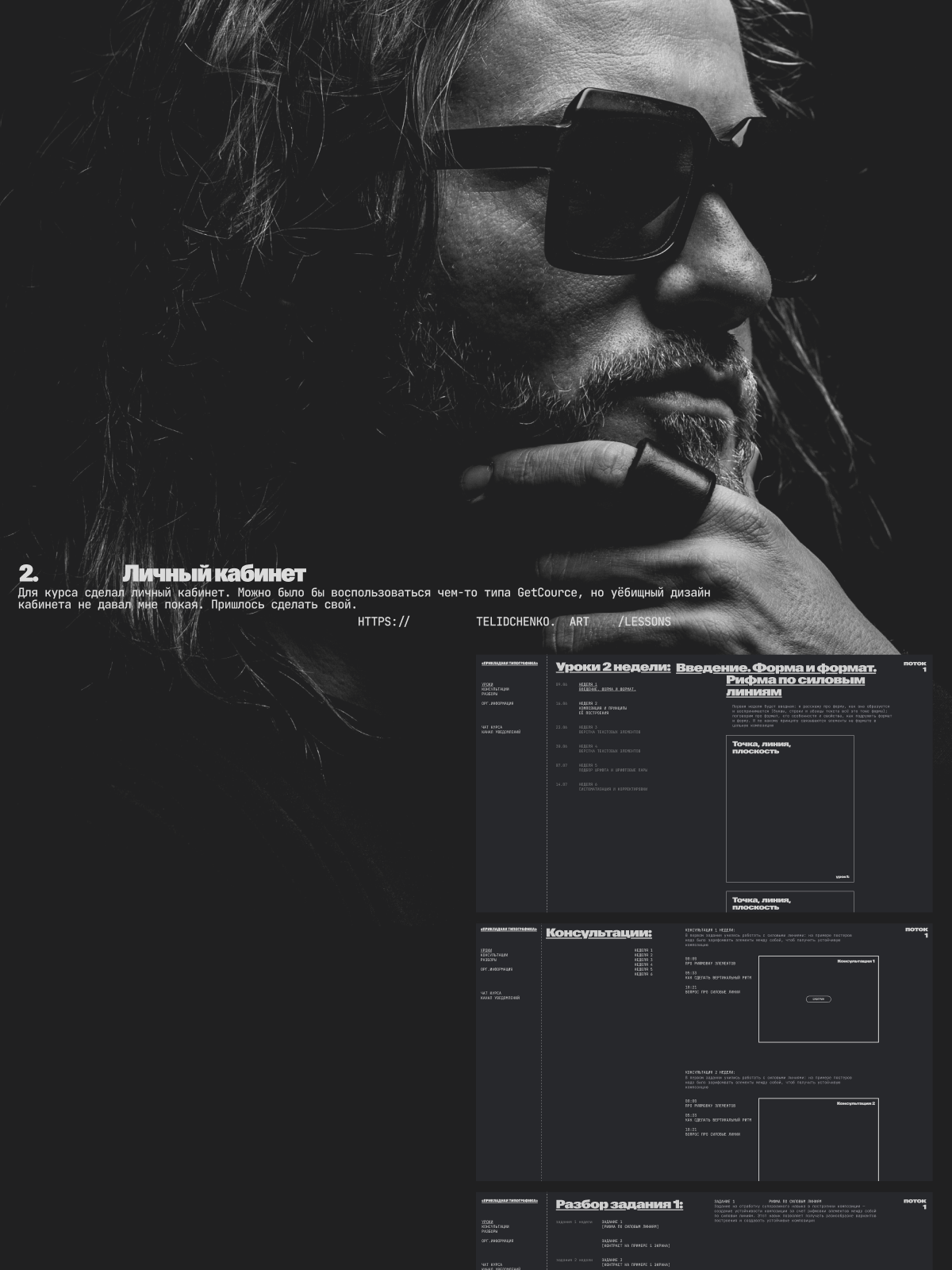952x1270 pixels.
Task: Click the 'Смотреть' button in Консультация 1
Action: (x=818, y=999)
